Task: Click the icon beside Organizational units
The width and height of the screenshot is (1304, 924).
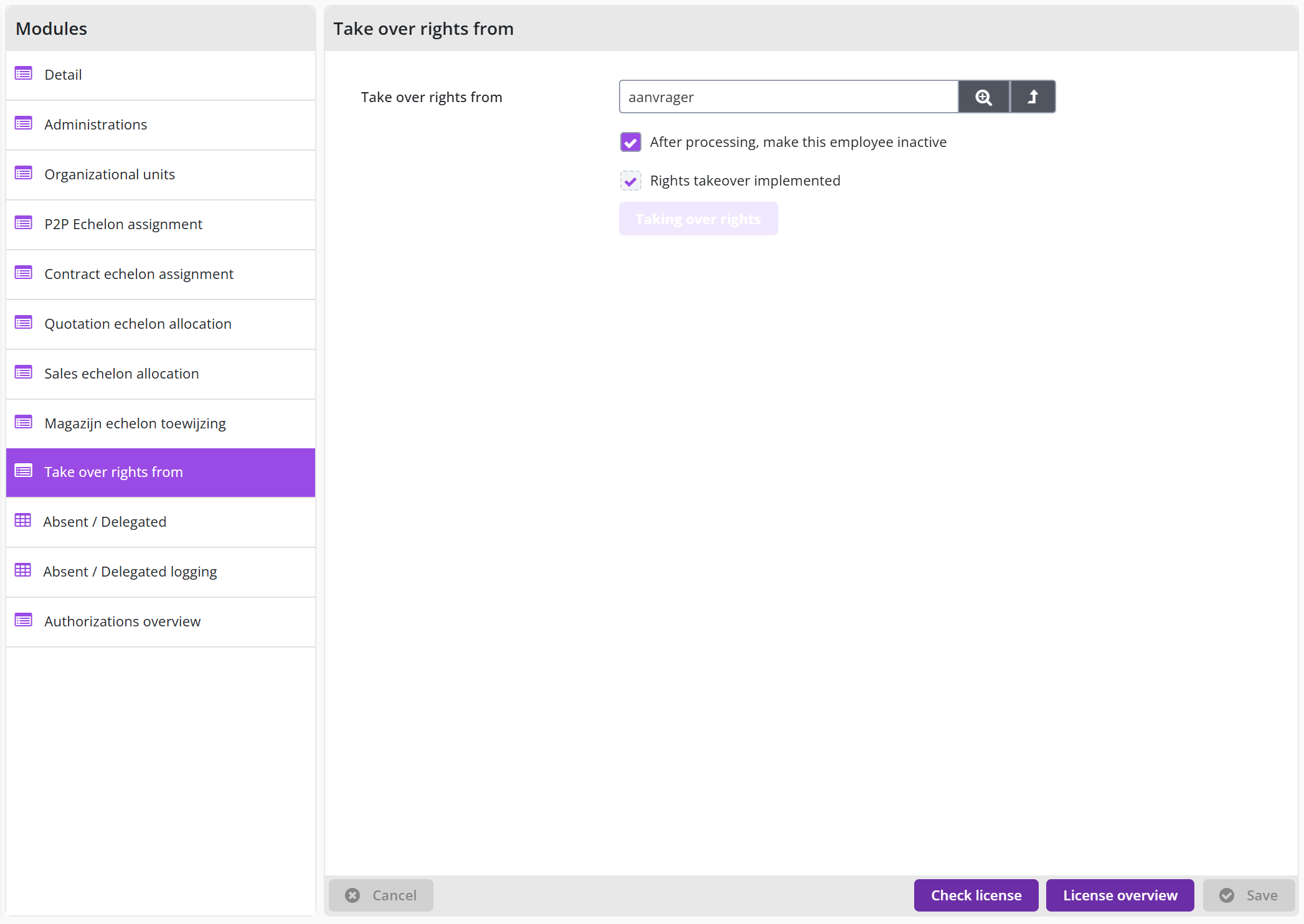Action: (x=24, y=174)
